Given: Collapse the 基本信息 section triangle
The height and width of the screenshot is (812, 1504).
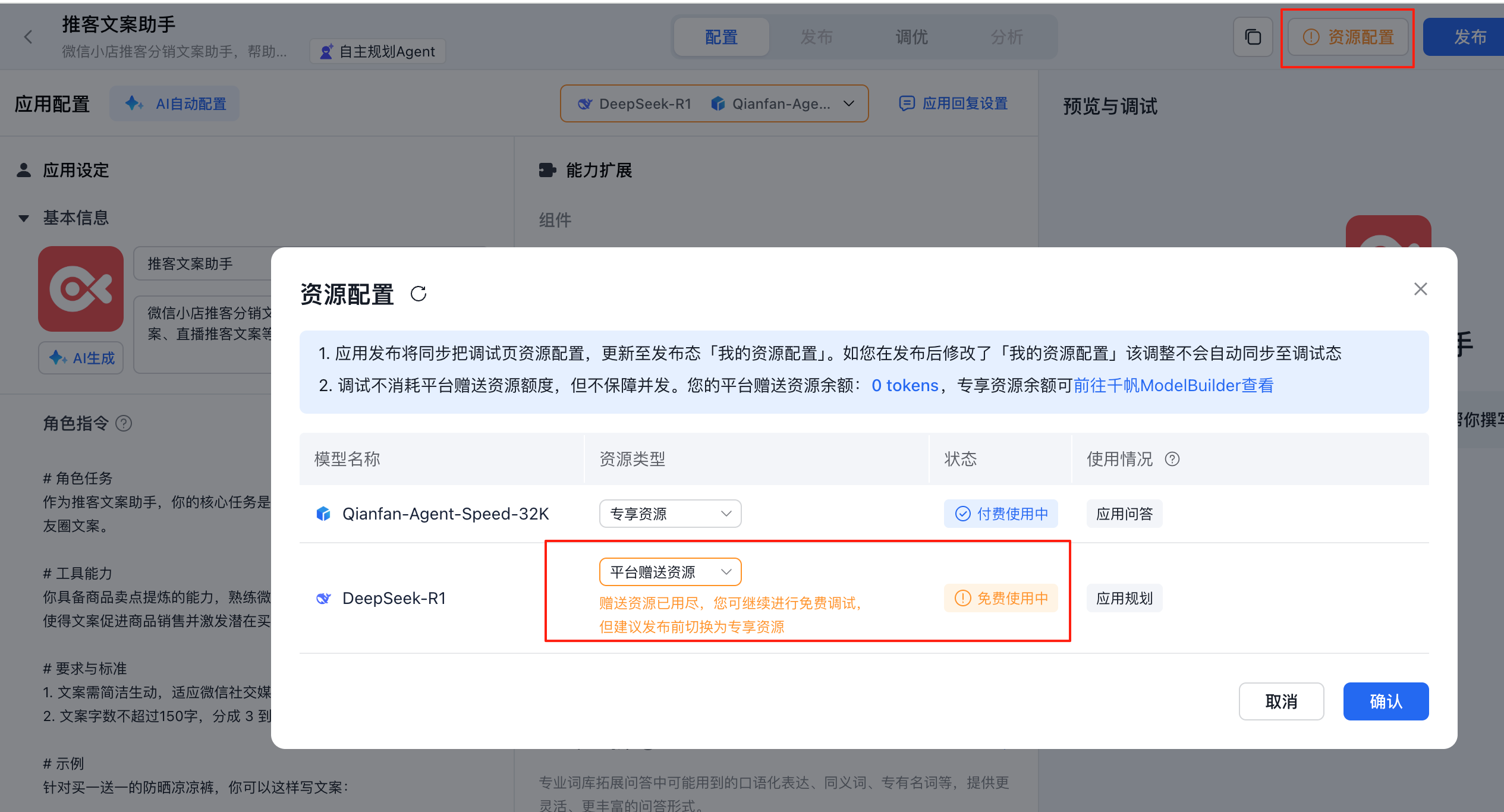Looking at the screenshot, I should coord(24,218).
